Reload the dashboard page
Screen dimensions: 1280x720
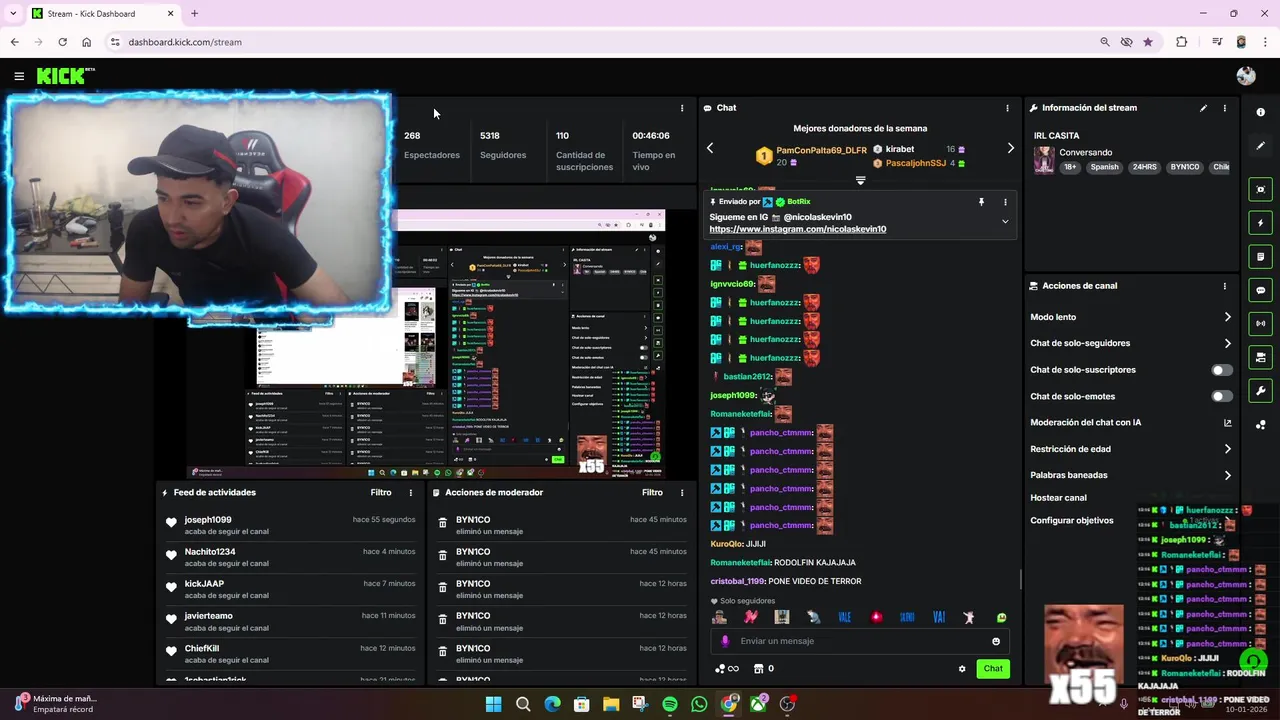click(62, 42)
